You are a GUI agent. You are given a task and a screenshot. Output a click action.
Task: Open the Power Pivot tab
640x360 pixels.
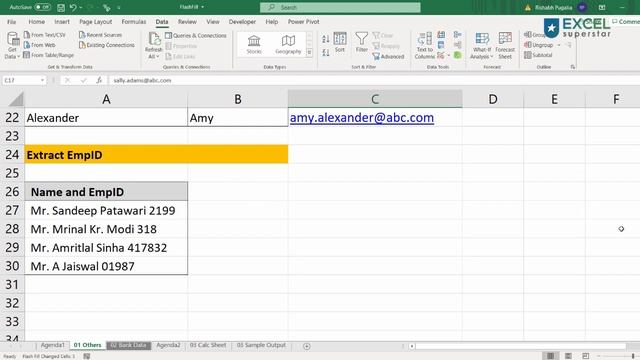pyautogui.click(x=303, y=22)
